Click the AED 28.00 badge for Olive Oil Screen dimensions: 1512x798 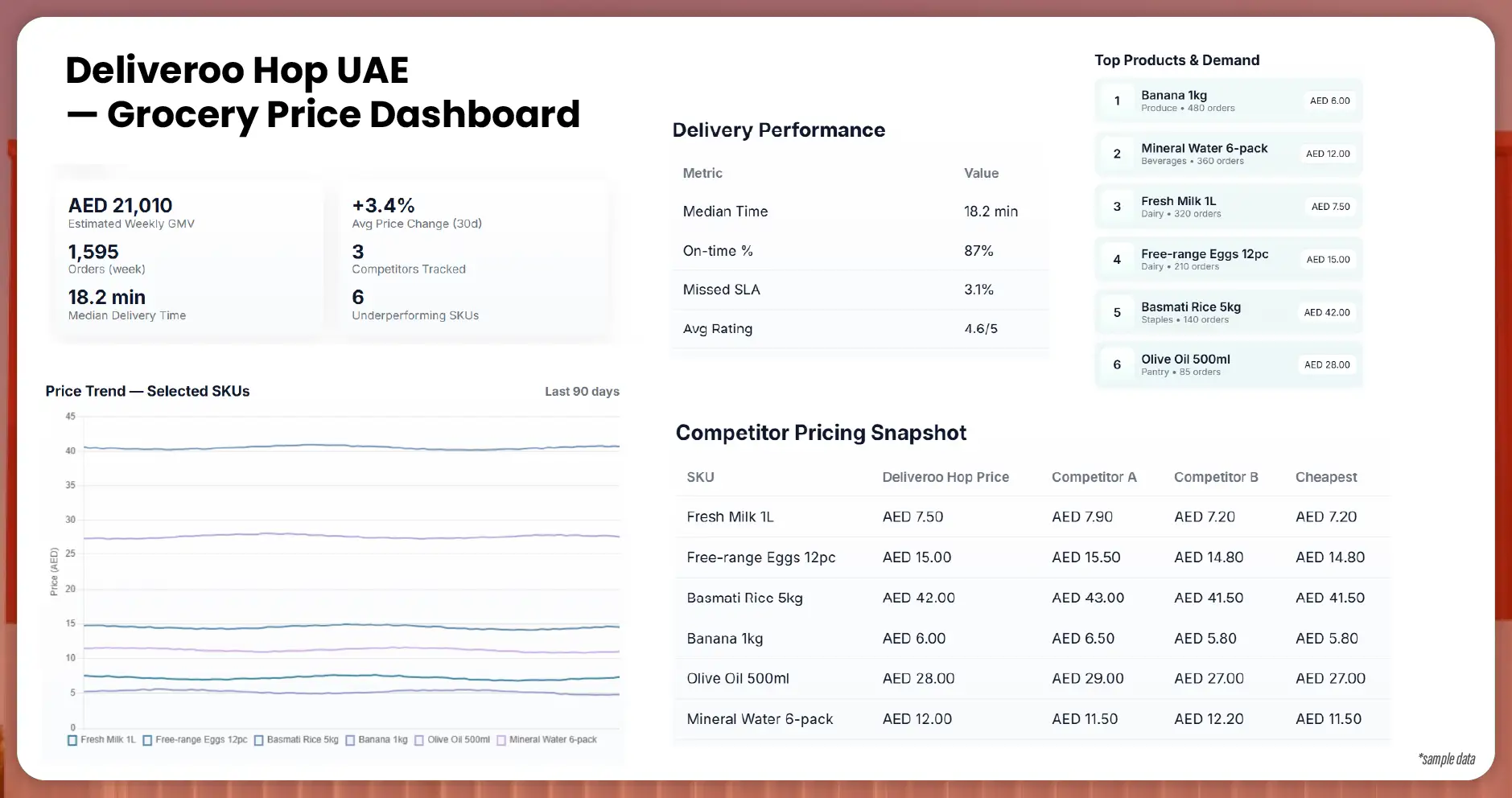1328,364
